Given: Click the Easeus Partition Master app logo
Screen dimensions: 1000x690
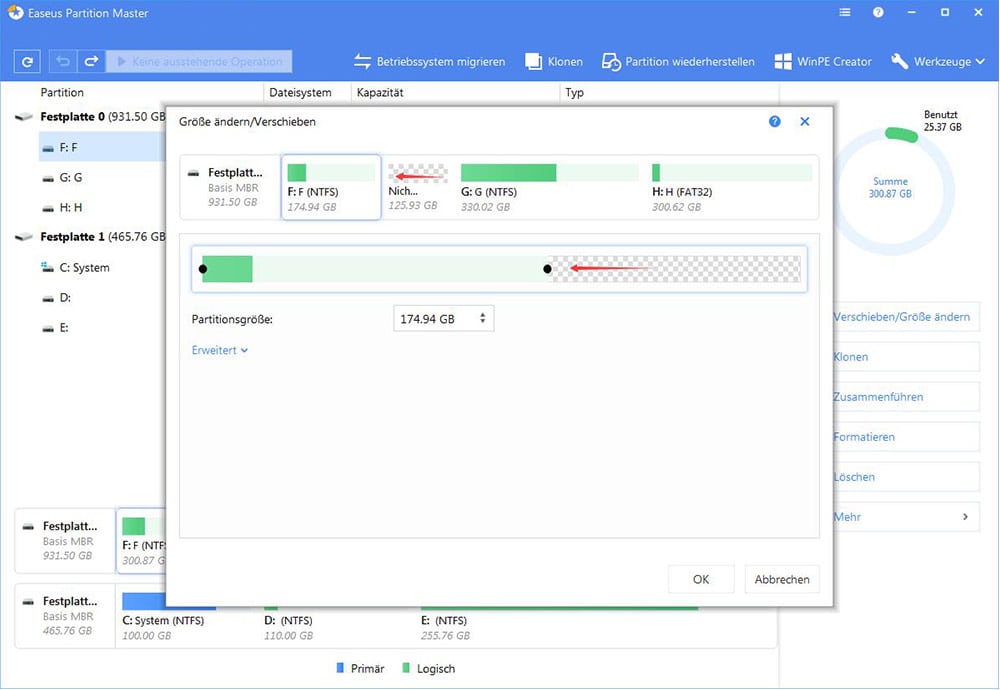Looking at the screenshot, I should pyautogui.click(x=15, y=12).
